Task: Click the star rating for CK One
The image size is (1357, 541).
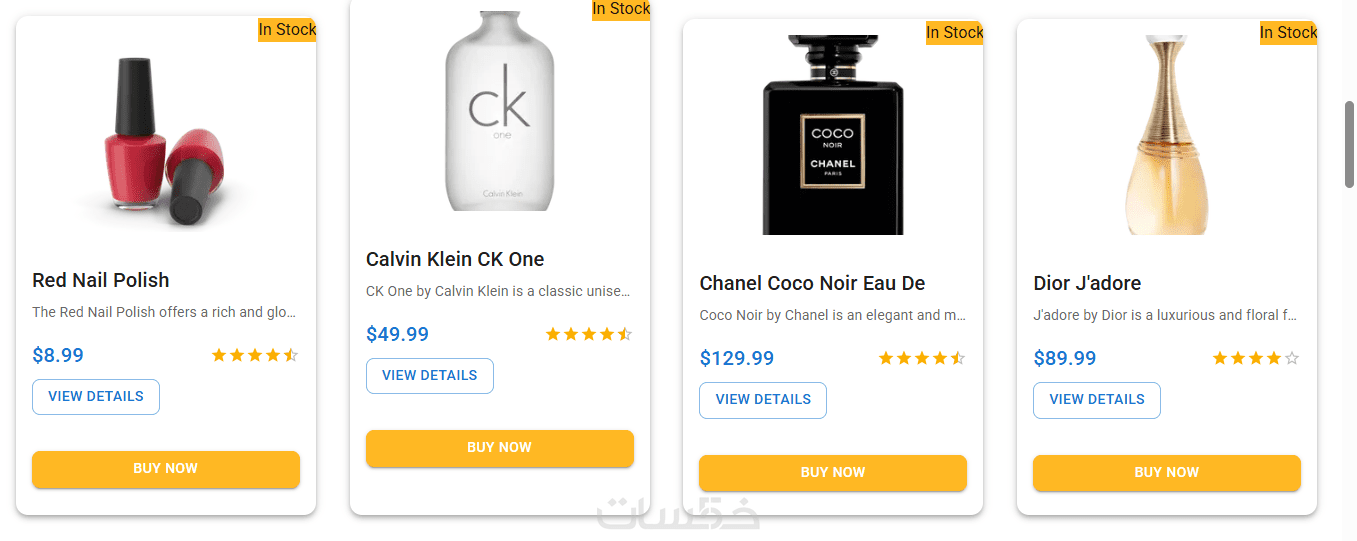Action: (588, 334)
